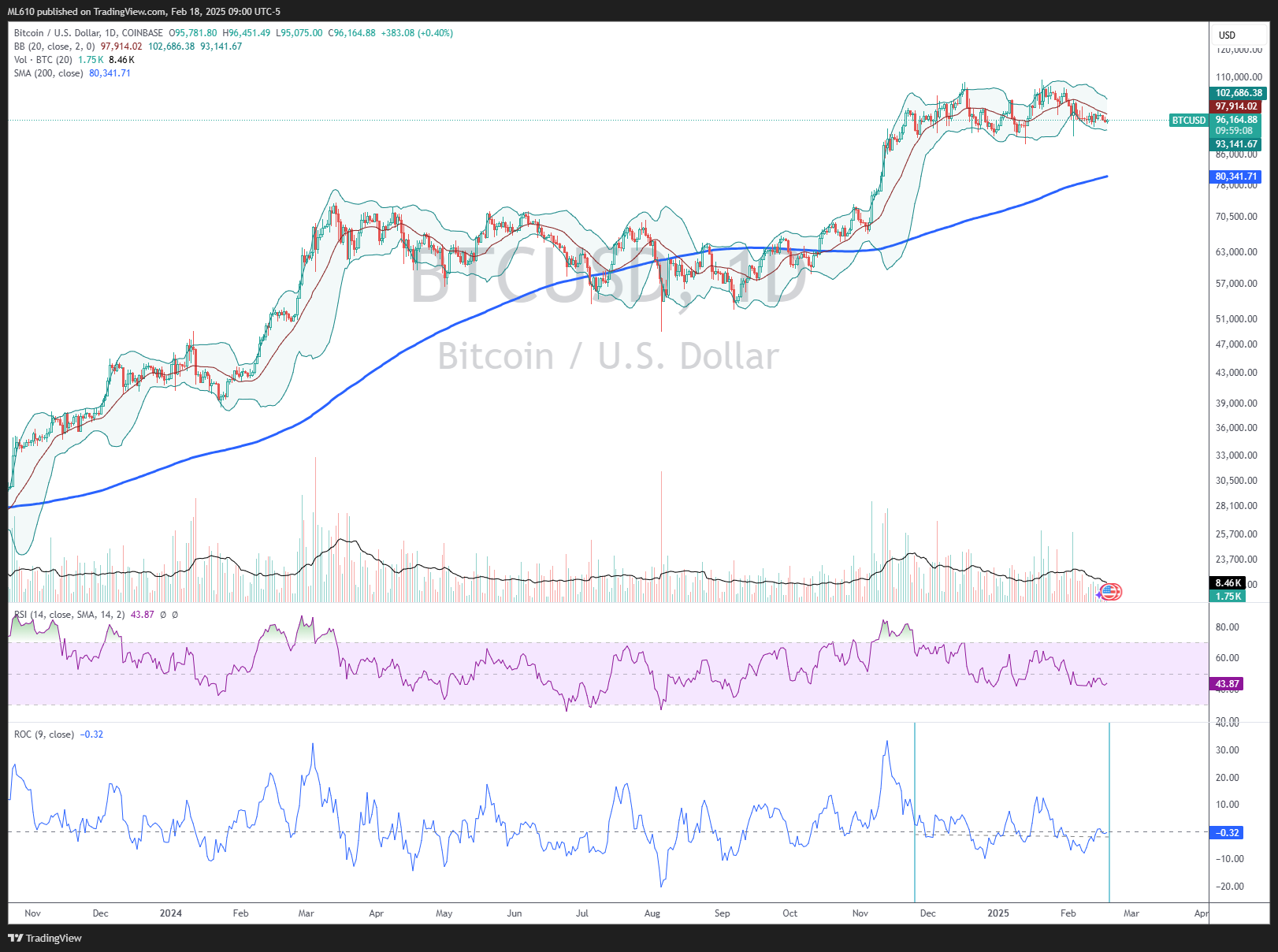Click the 28,100.00 price axis label
The image size is (1278, 952).
pos(1237,506)
